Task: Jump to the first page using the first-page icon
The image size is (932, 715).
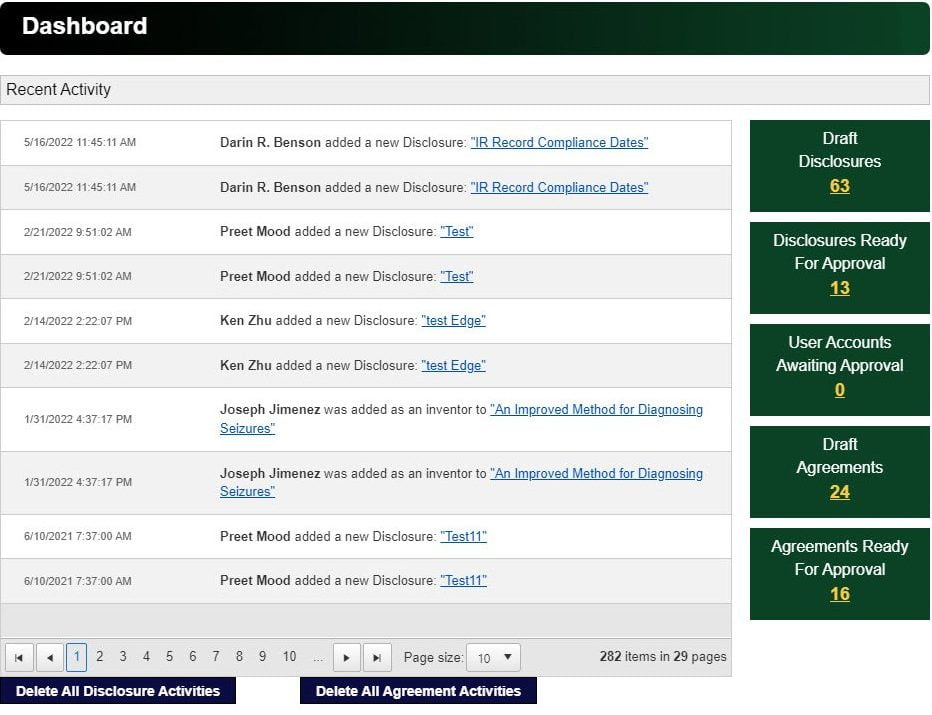Action: point(19,657)
